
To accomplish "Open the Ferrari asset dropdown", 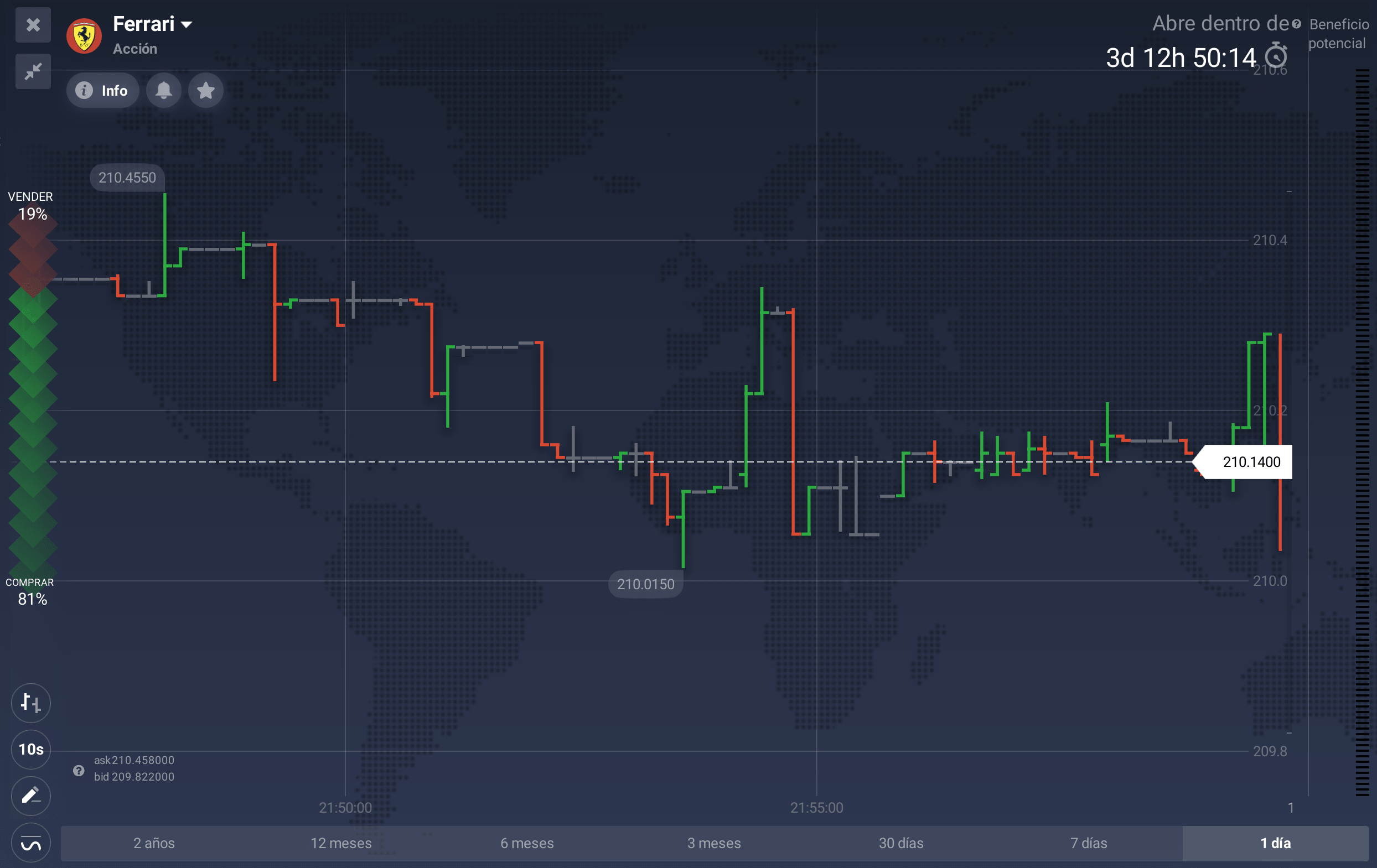I will 152,24.
